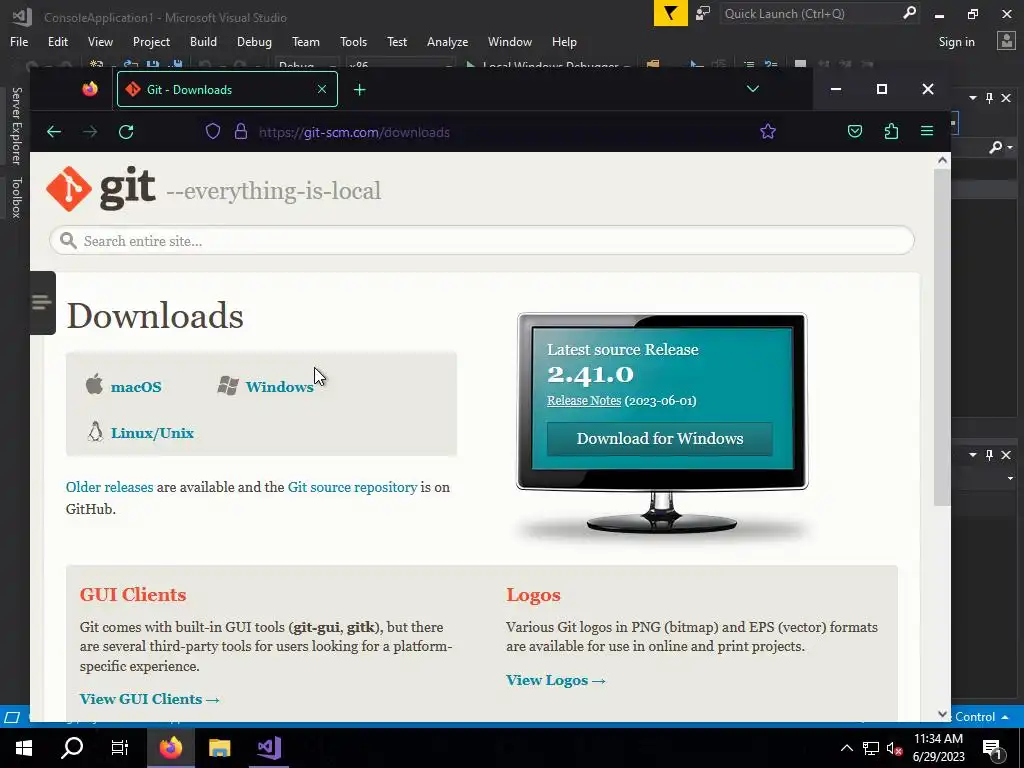The image size is (1024, 768).
Task: Open the Firefox hamburger application menu
Action: 926,131
